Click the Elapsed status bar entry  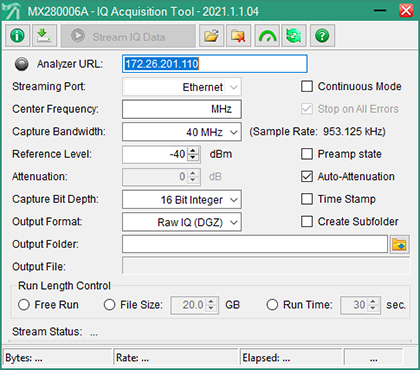click(291, 358)
